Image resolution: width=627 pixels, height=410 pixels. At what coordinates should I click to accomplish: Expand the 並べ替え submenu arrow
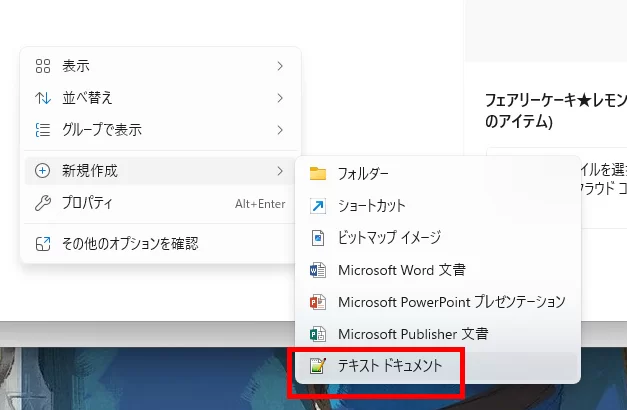(280, 98)
